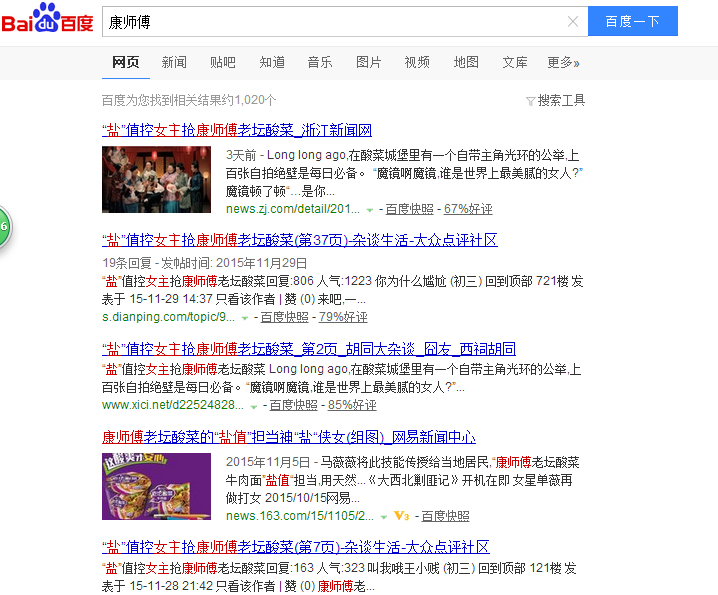718x595 pixels.
Task: Open the 西祠胡同 result title
Action: [x=309, y=349]
